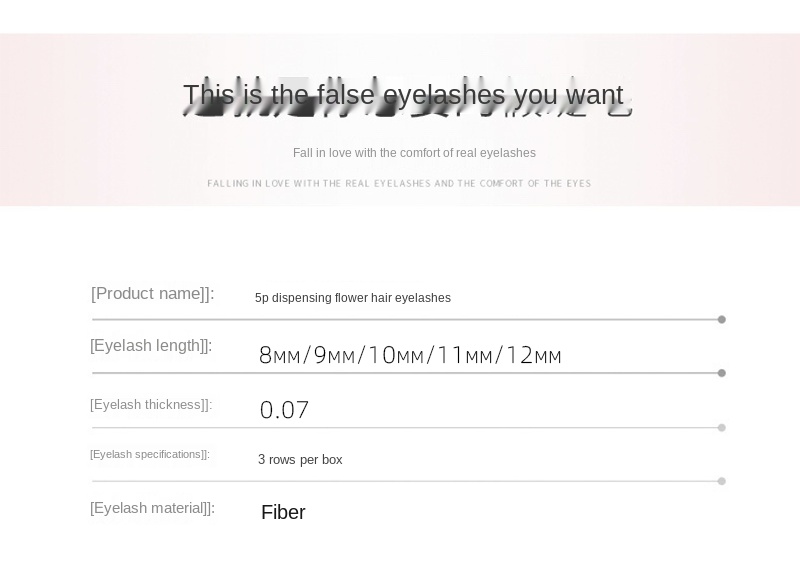
Task: Click the 'Fiber' material value
Action: tap(283, 512)
